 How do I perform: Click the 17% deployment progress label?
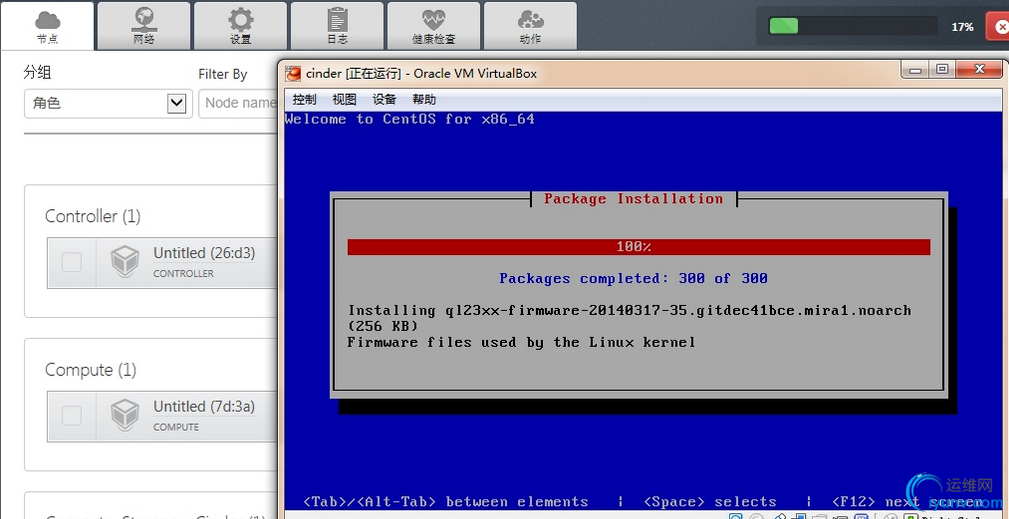coord(962,27)
